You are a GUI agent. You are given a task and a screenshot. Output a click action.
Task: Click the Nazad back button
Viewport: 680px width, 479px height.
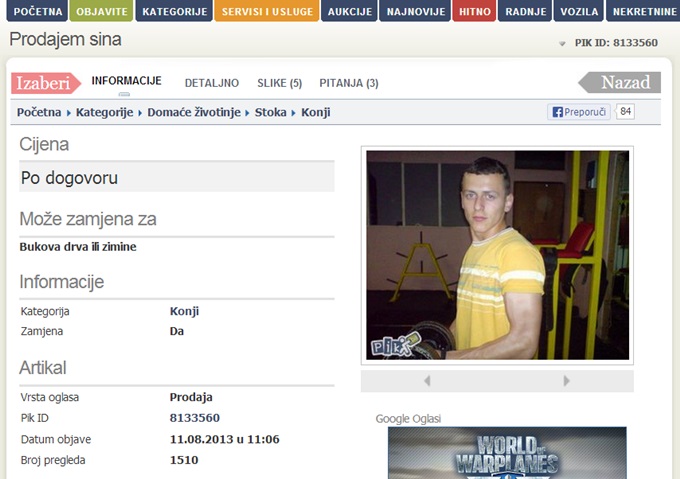tap(620, 82)
